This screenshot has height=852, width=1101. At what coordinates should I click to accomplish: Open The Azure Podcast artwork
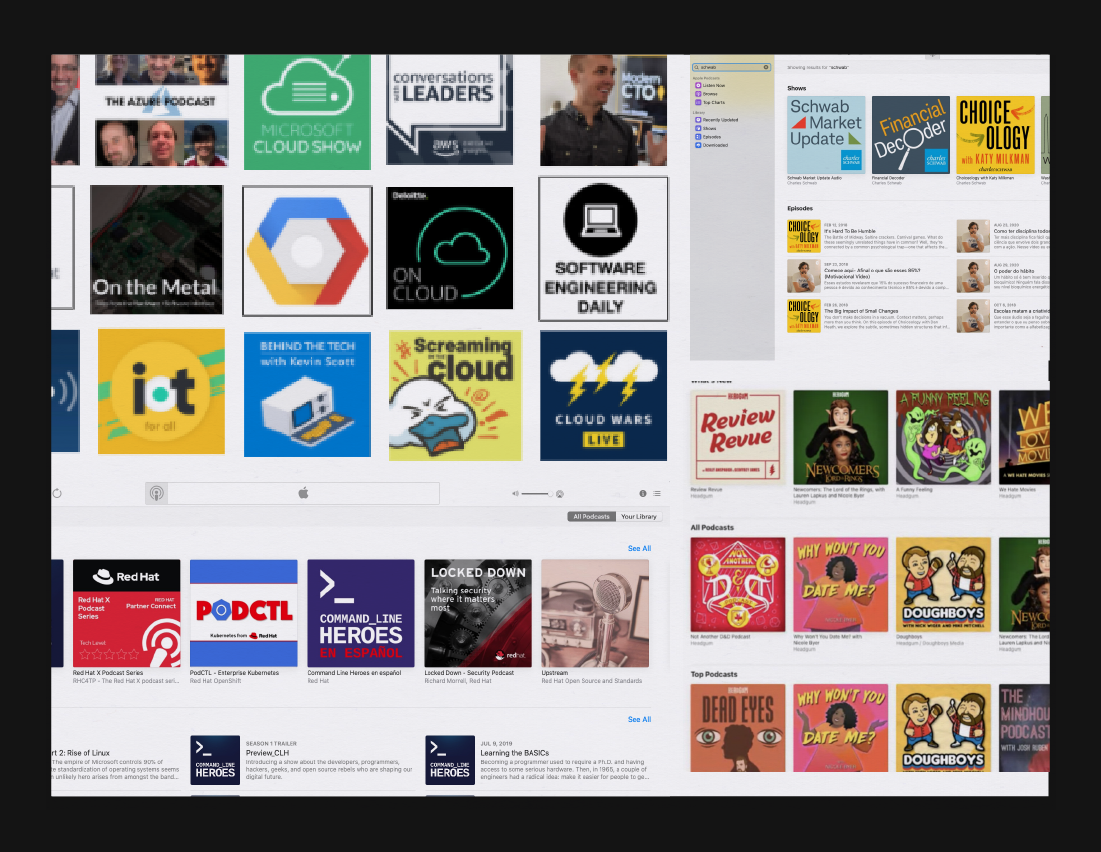[161, 110]
